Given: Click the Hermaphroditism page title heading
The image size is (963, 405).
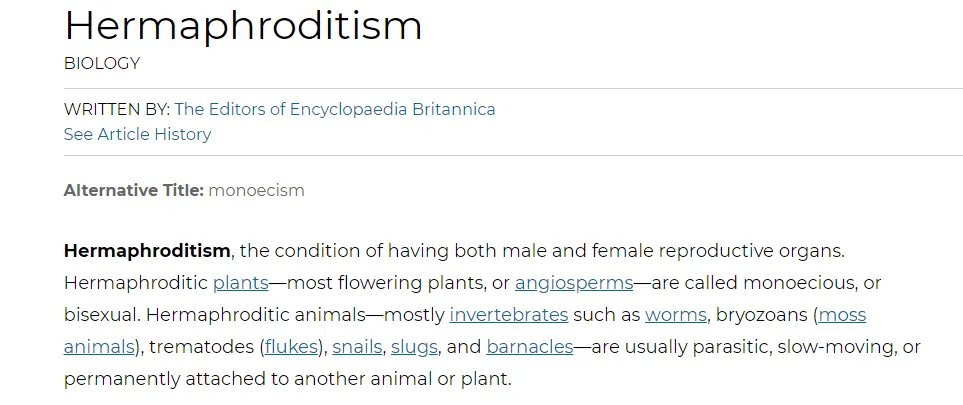Looking at the screenshot, I should tap(243, 26).
